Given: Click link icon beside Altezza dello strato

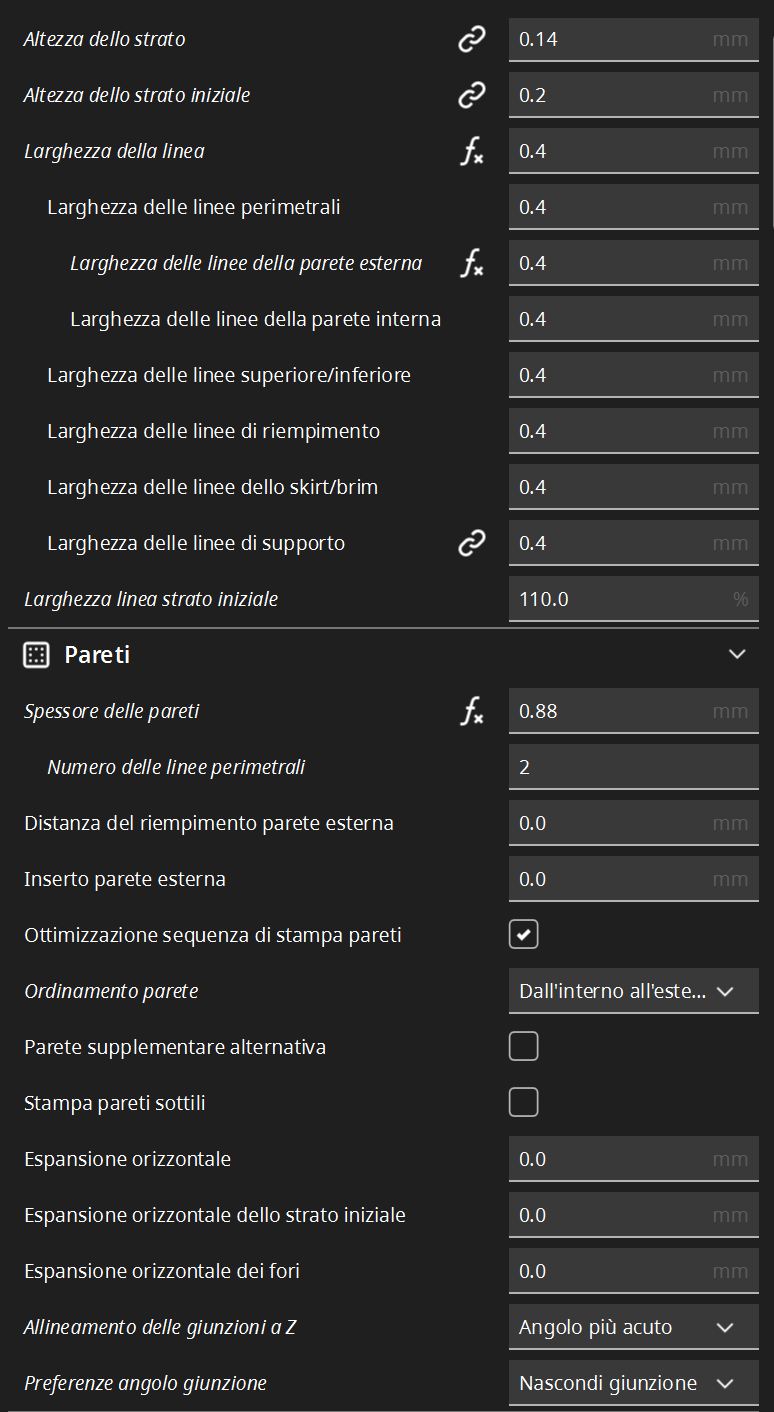Looking at the screenshot, I should (x=471, y=39).
